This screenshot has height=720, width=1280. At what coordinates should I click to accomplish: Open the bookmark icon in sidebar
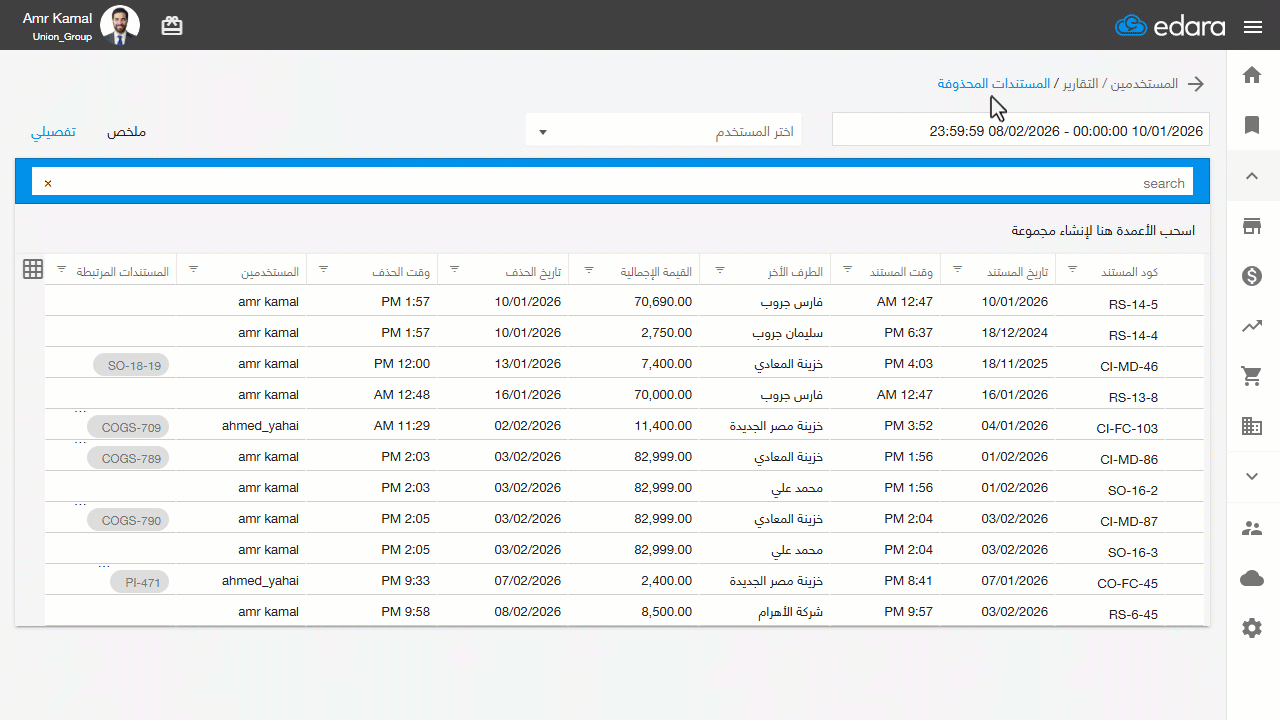tap(1252, 125)
